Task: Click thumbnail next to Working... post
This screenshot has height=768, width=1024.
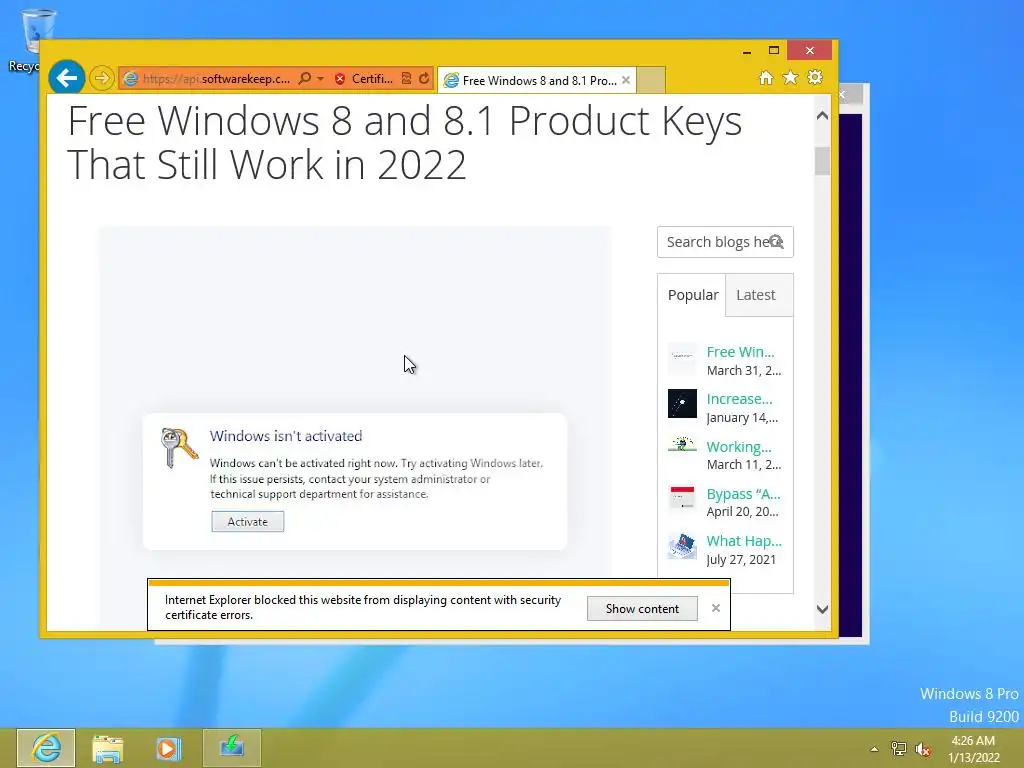Action: pyautogui.click(x=682, y=445)
